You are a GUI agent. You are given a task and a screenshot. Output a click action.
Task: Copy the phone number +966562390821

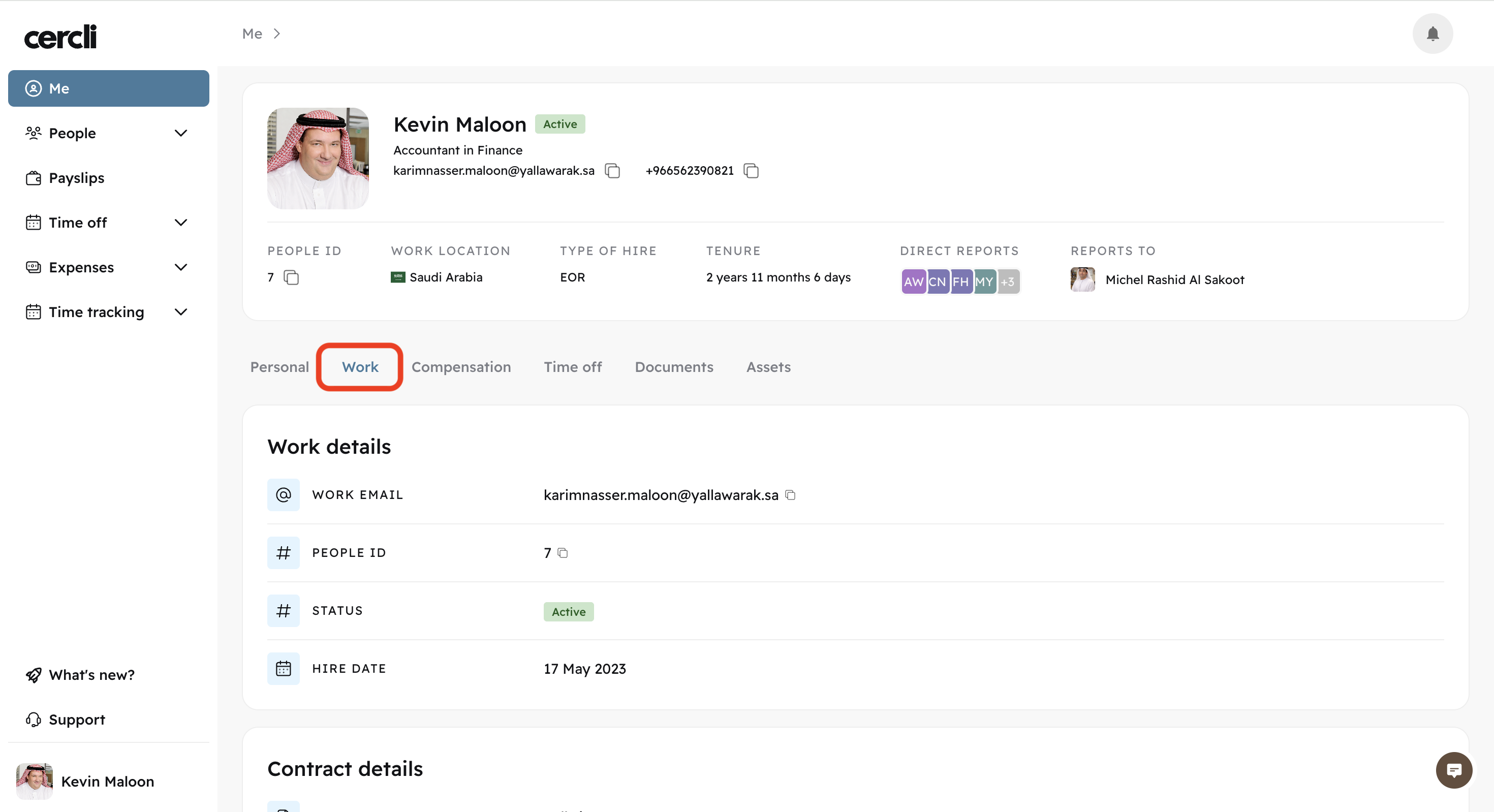point(751,171)
